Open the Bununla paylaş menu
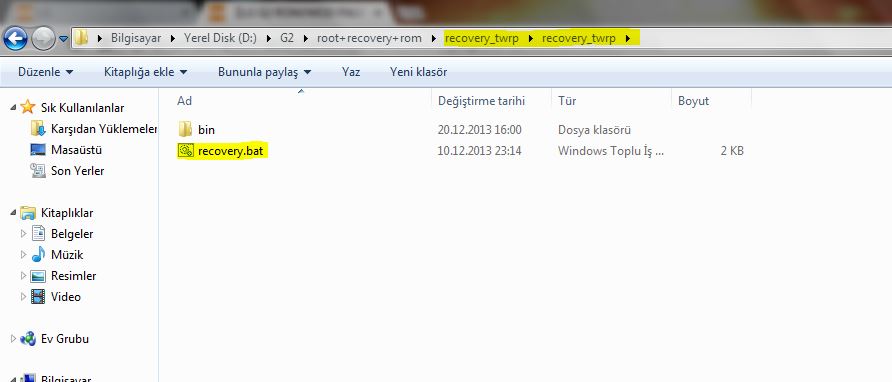 (x=265, y=72)
